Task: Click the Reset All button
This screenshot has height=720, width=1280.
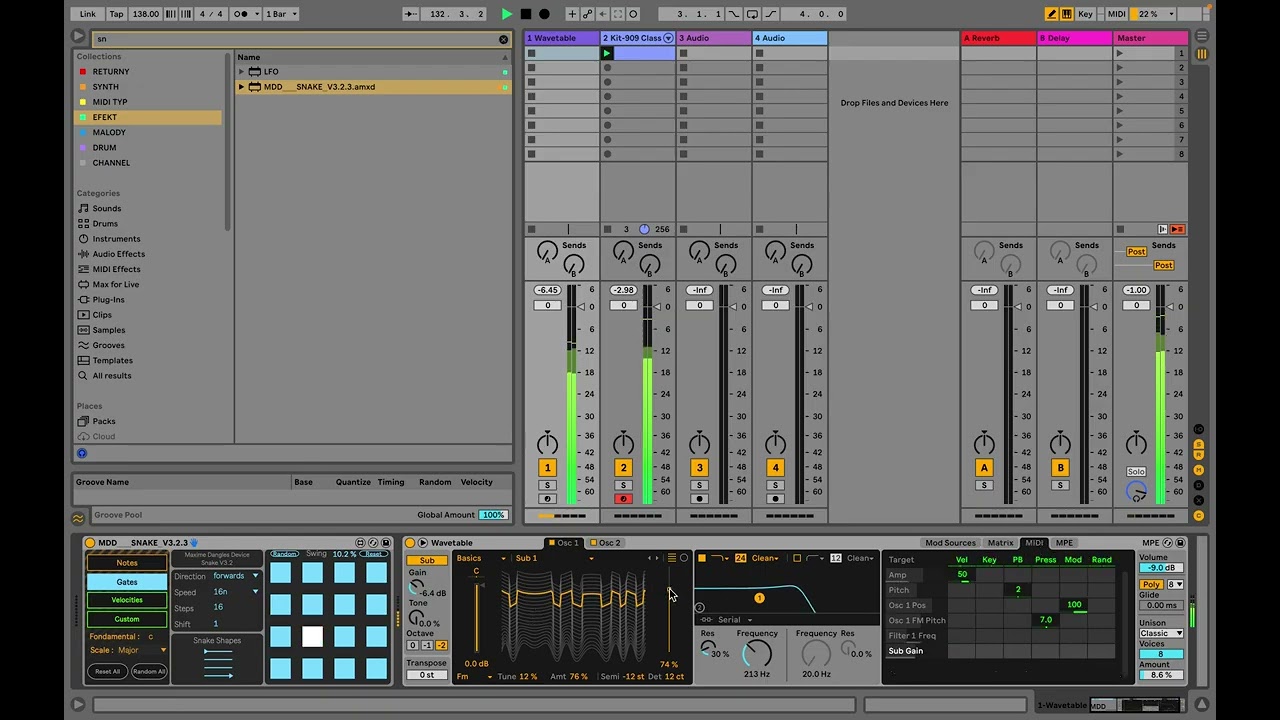Action: [x=107, y=671]
